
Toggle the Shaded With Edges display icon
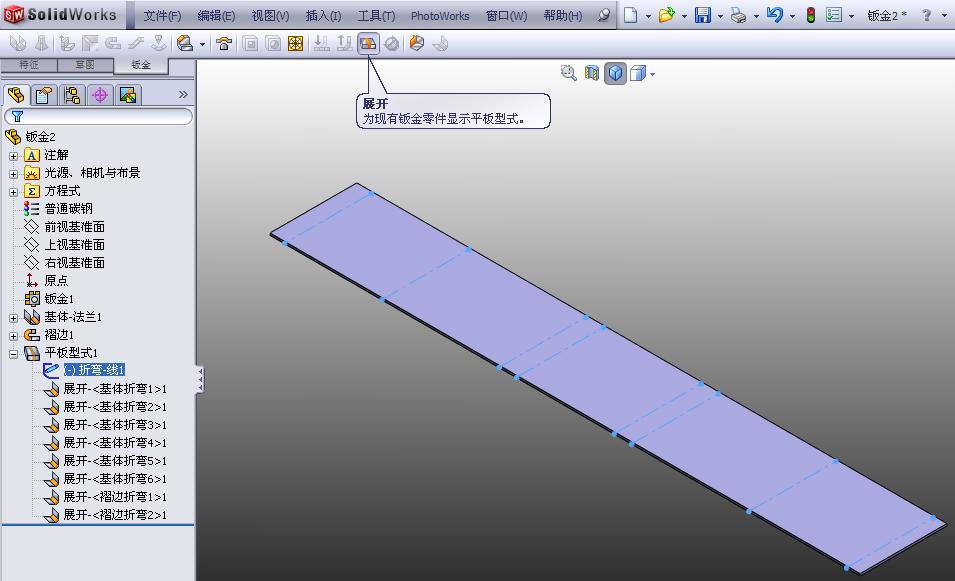click(615, 74)
